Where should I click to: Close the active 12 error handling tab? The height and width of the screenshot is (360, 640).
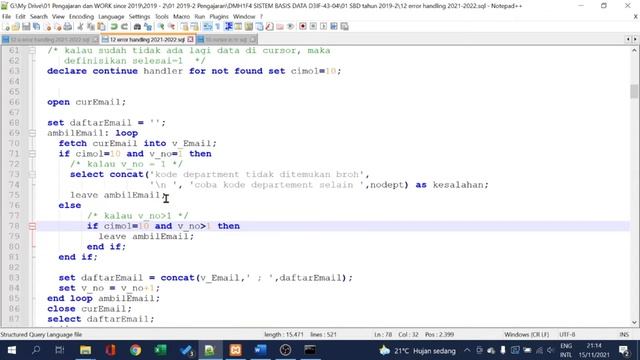coord(190,40)
